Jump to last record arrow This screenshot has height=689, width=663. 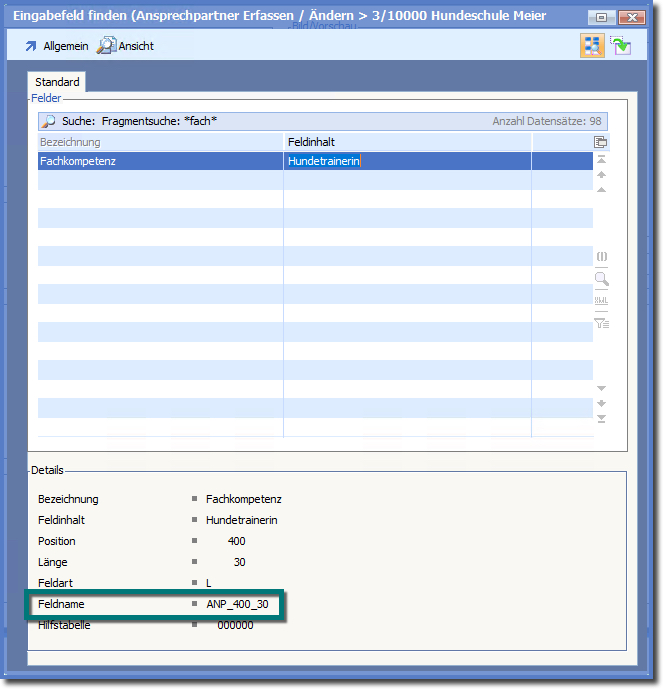[601, 418]
